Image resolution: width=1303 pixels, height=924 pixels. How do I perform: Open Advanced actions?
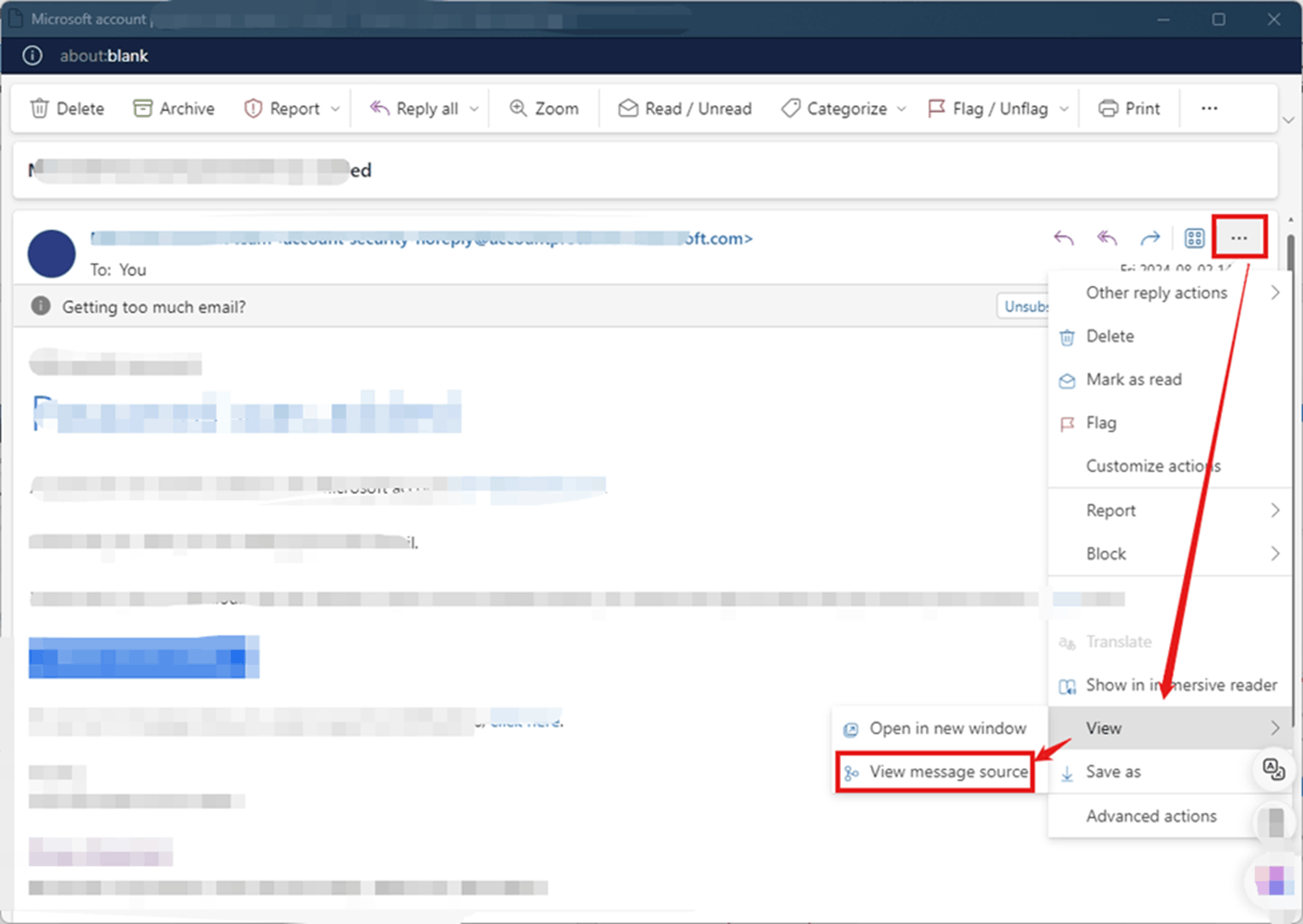click(x=1151, y=816)
